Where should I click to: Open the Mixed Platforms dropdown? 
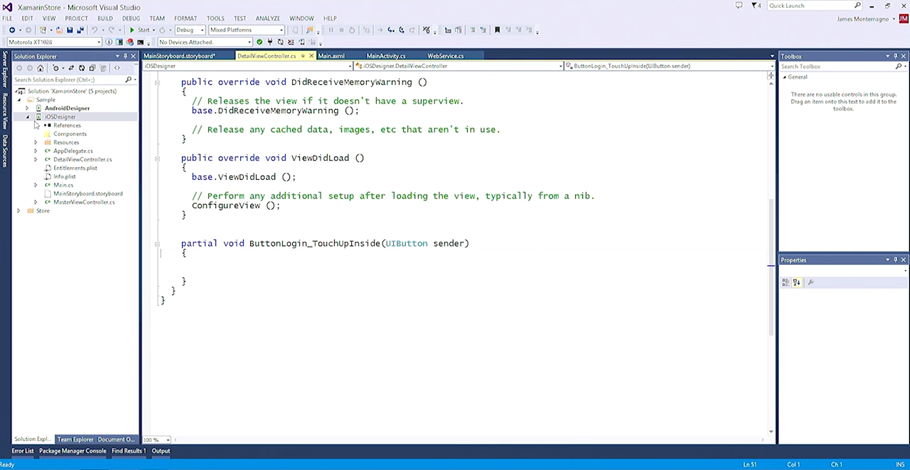[x=246, y=30]
